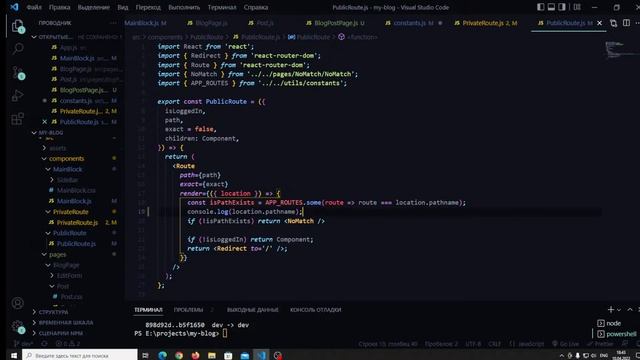Viewport: 640px width, 360px height.
Task: Select the powershell terminal session
Action: pos(616,334)
